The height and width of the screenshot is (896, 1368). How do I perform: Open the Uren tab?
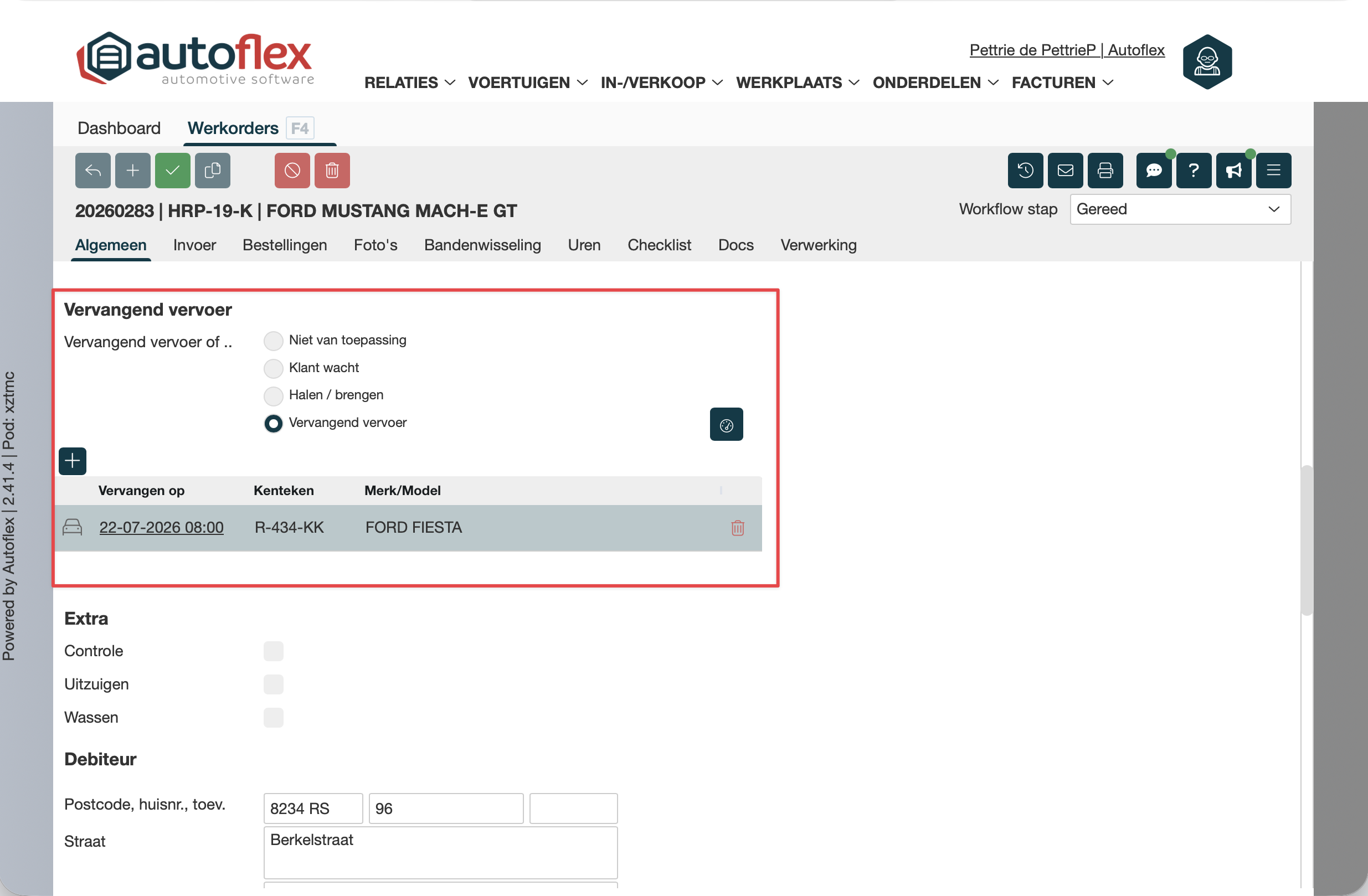pos(584,245)
